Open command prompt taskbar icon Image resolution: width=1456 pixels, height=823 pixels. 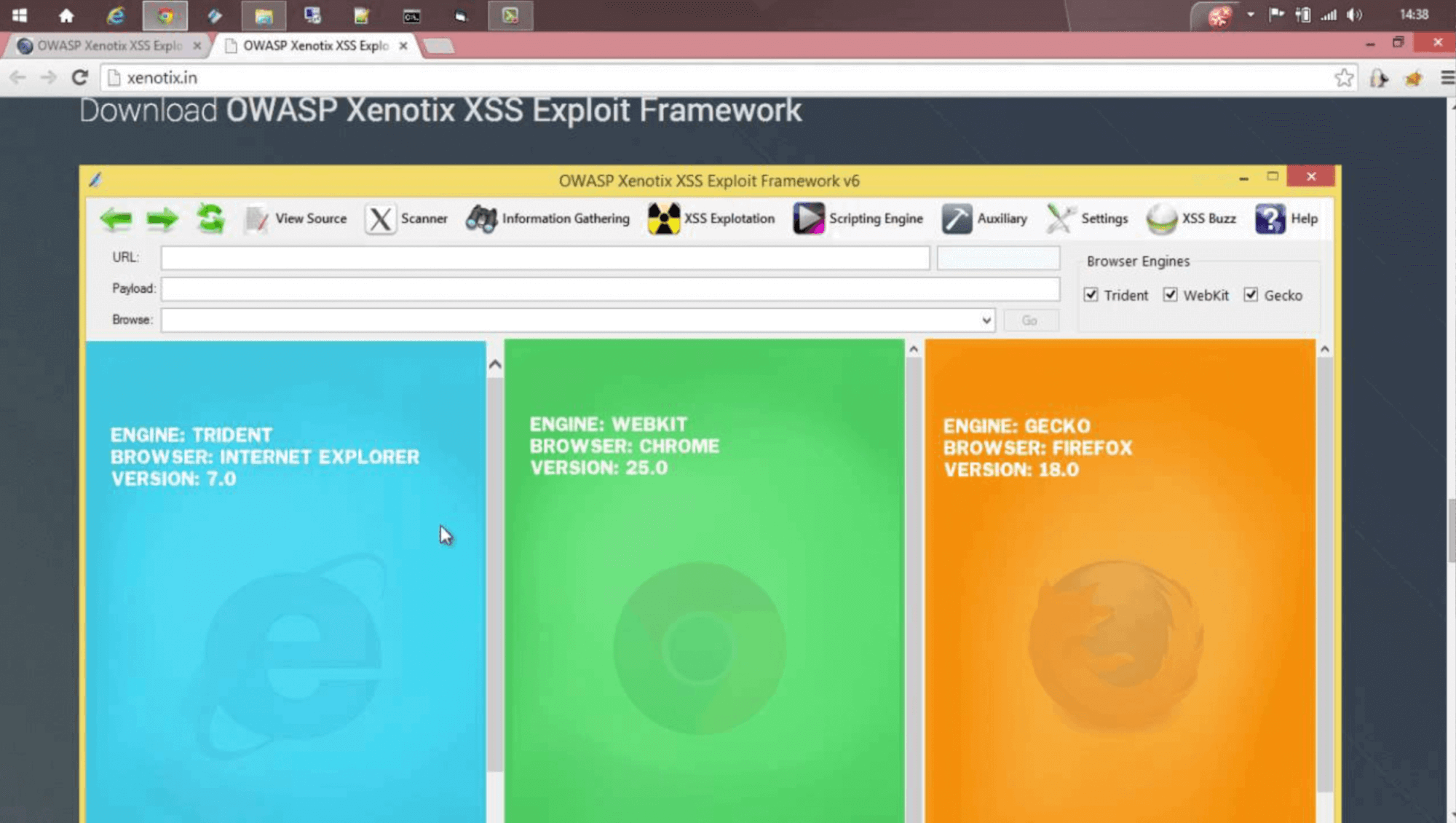click(x=411, y=15)
